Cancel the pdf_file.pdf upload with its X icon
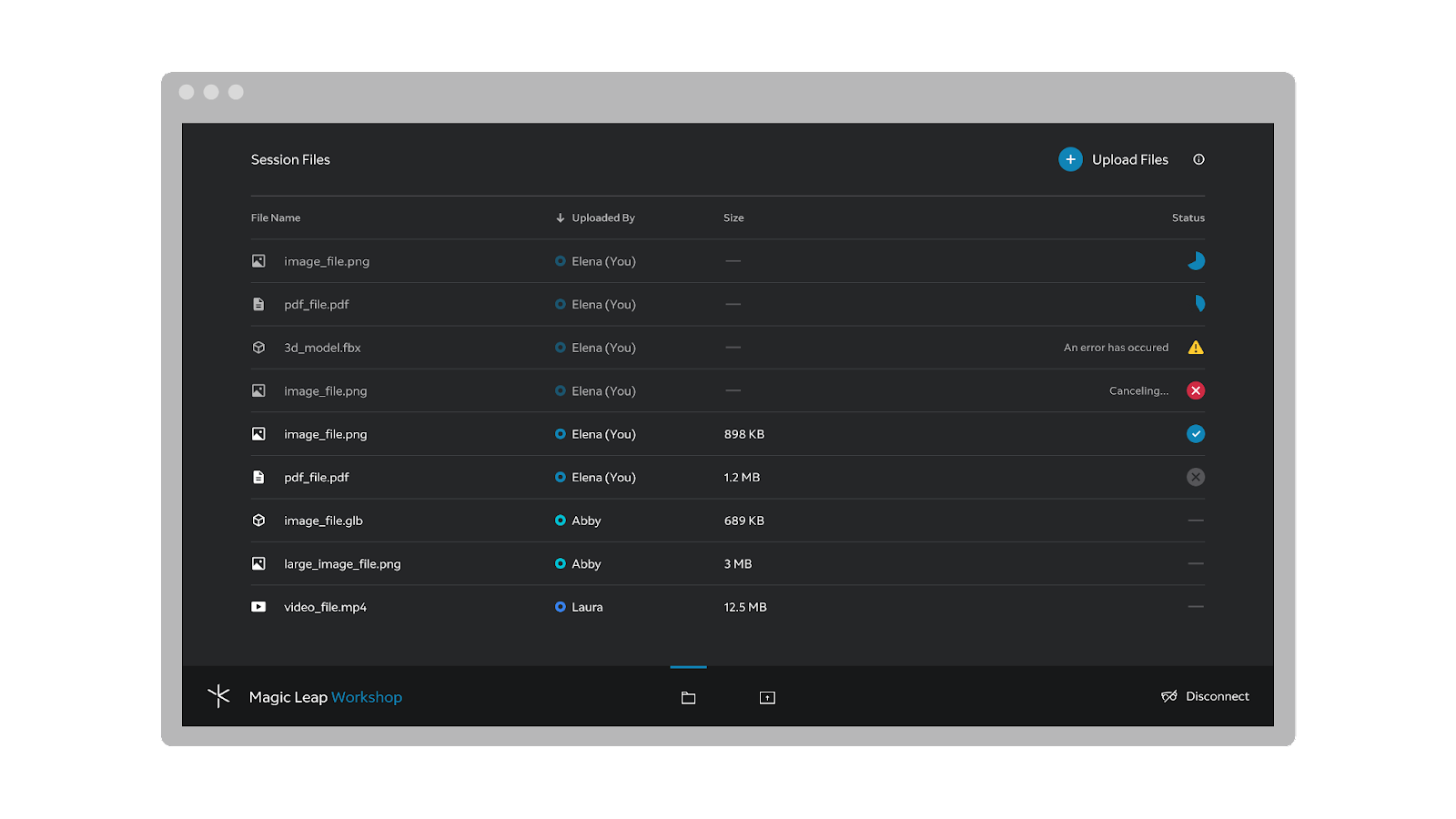 (1196, 477)
